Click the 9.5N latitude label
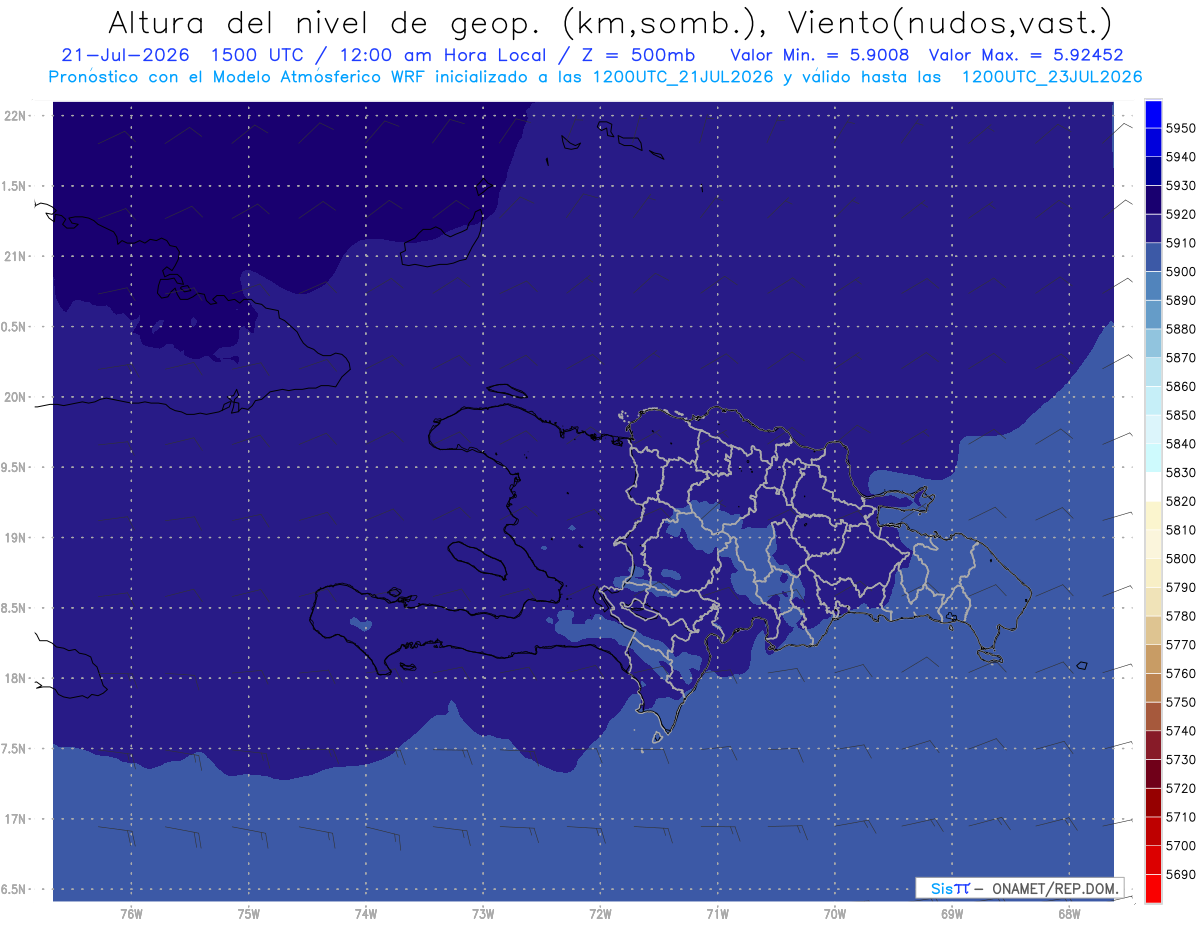Image resolution: width=1200 pixels, height=927 pixels. point(15,467)
